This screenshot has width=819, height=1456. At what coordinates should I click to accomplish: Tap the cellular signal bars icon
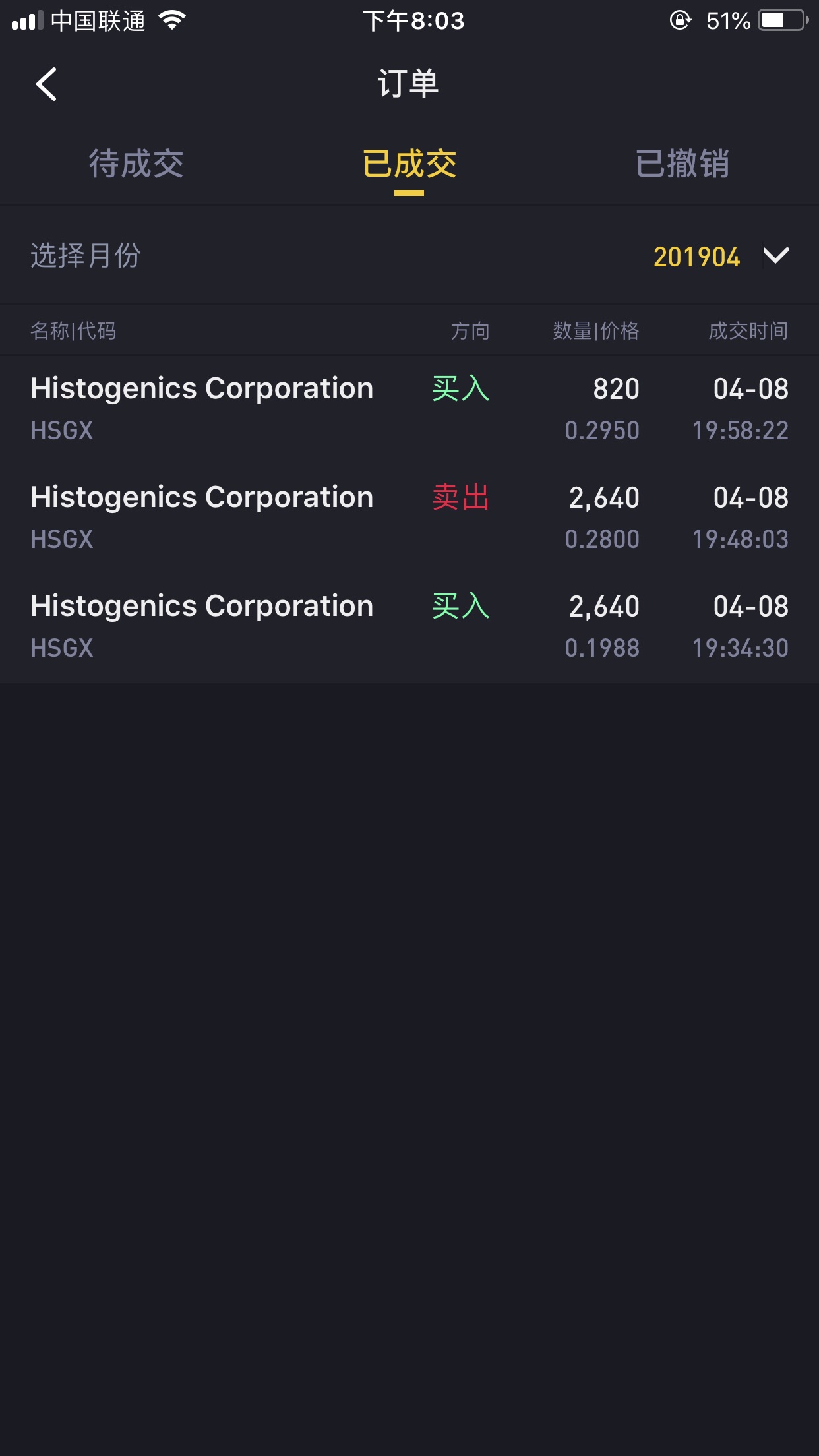(27, 21)
